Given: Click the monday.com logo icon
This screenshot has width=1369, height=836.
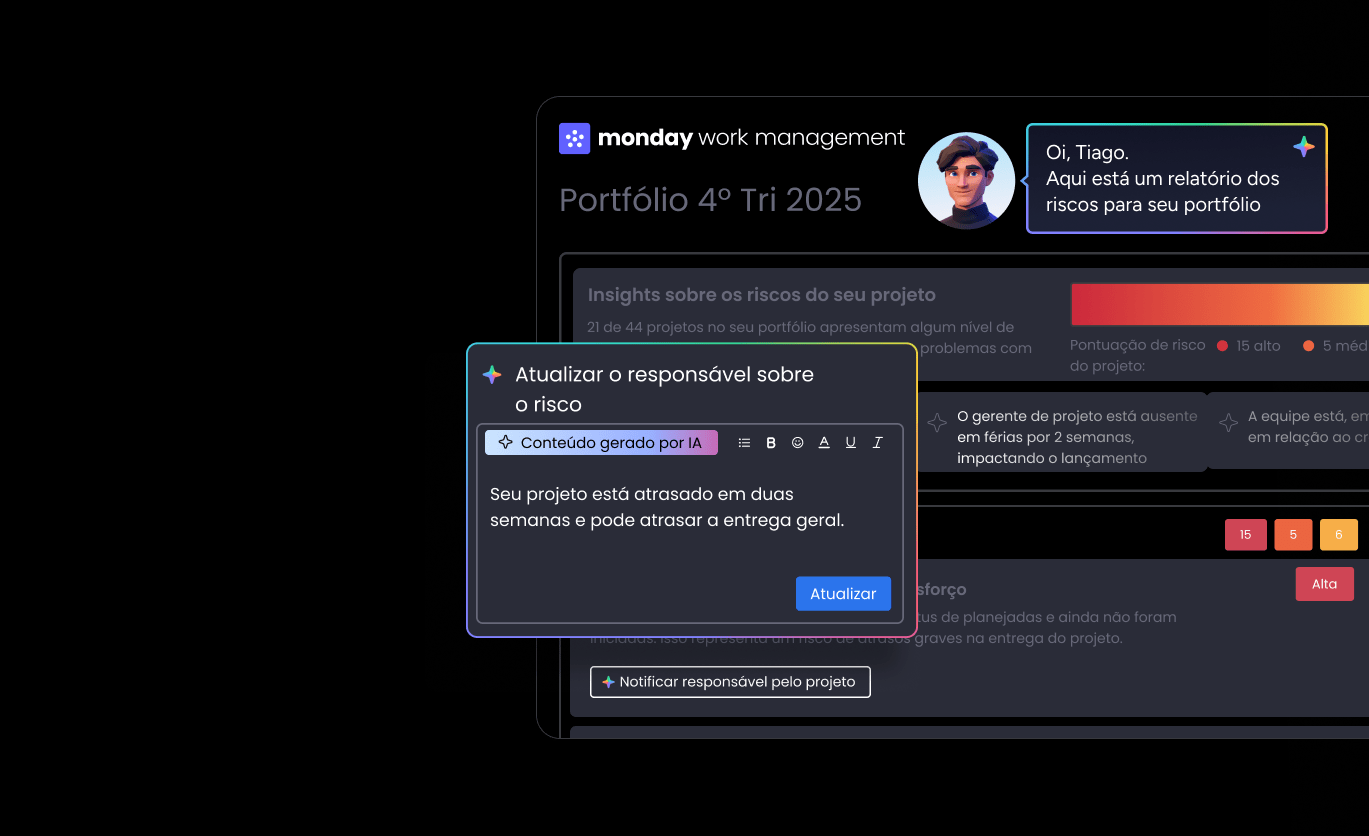Looking at the screenshot, I should [574, 138].
